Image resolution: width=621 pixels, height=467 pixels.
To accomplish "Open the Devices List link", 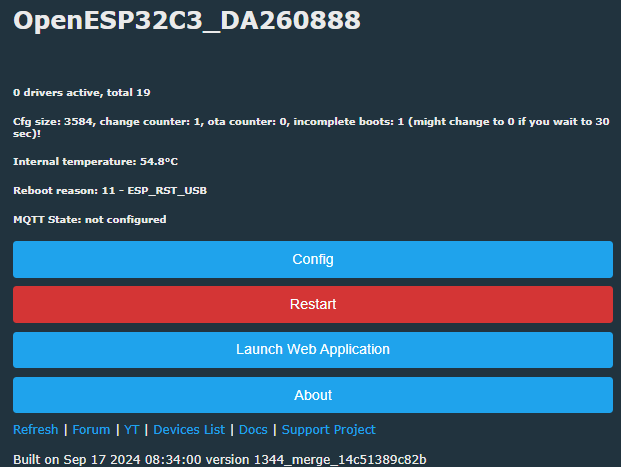I will [189, 429].
